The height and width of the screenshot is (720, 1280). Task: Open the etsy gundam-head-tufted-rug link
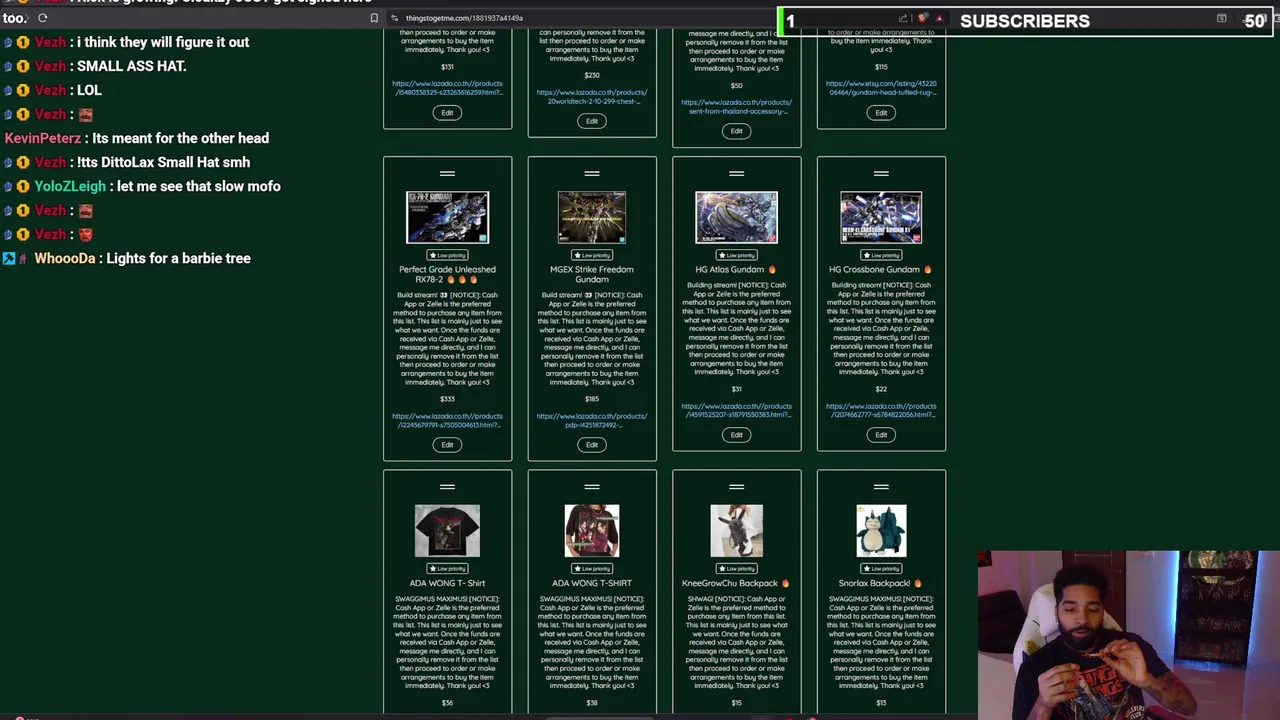(881, 88)
